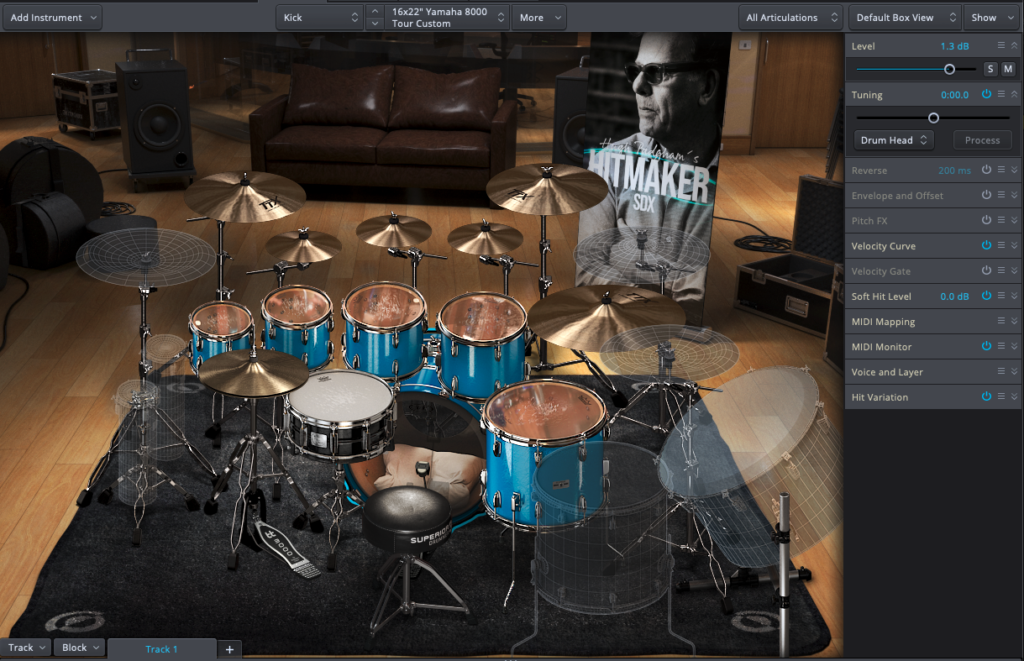Click the Level slider handle
Image resolution: width=1024 pixels, height=661 pixels.
tap(949, 69)
